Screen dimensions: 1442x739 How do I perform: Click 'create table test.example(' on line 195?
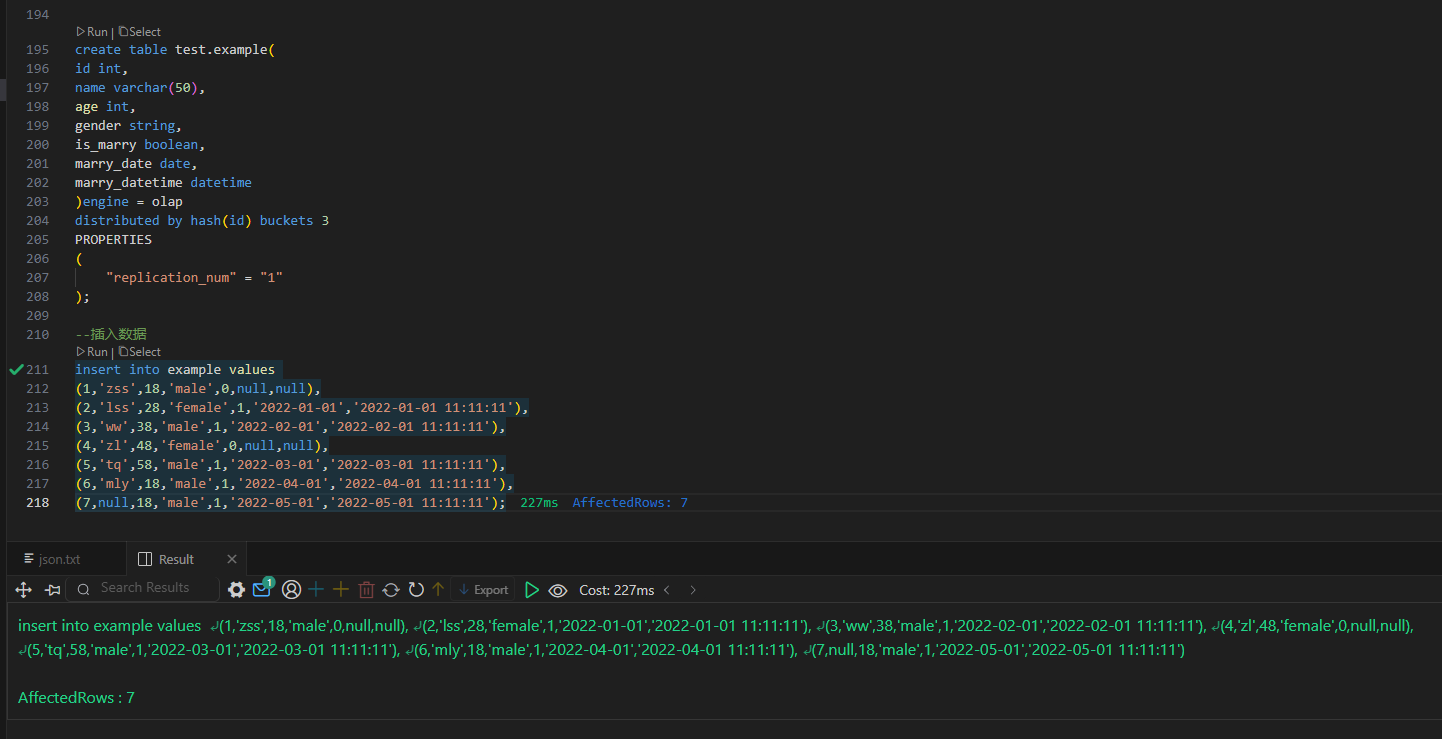click(x=175, y=50)
